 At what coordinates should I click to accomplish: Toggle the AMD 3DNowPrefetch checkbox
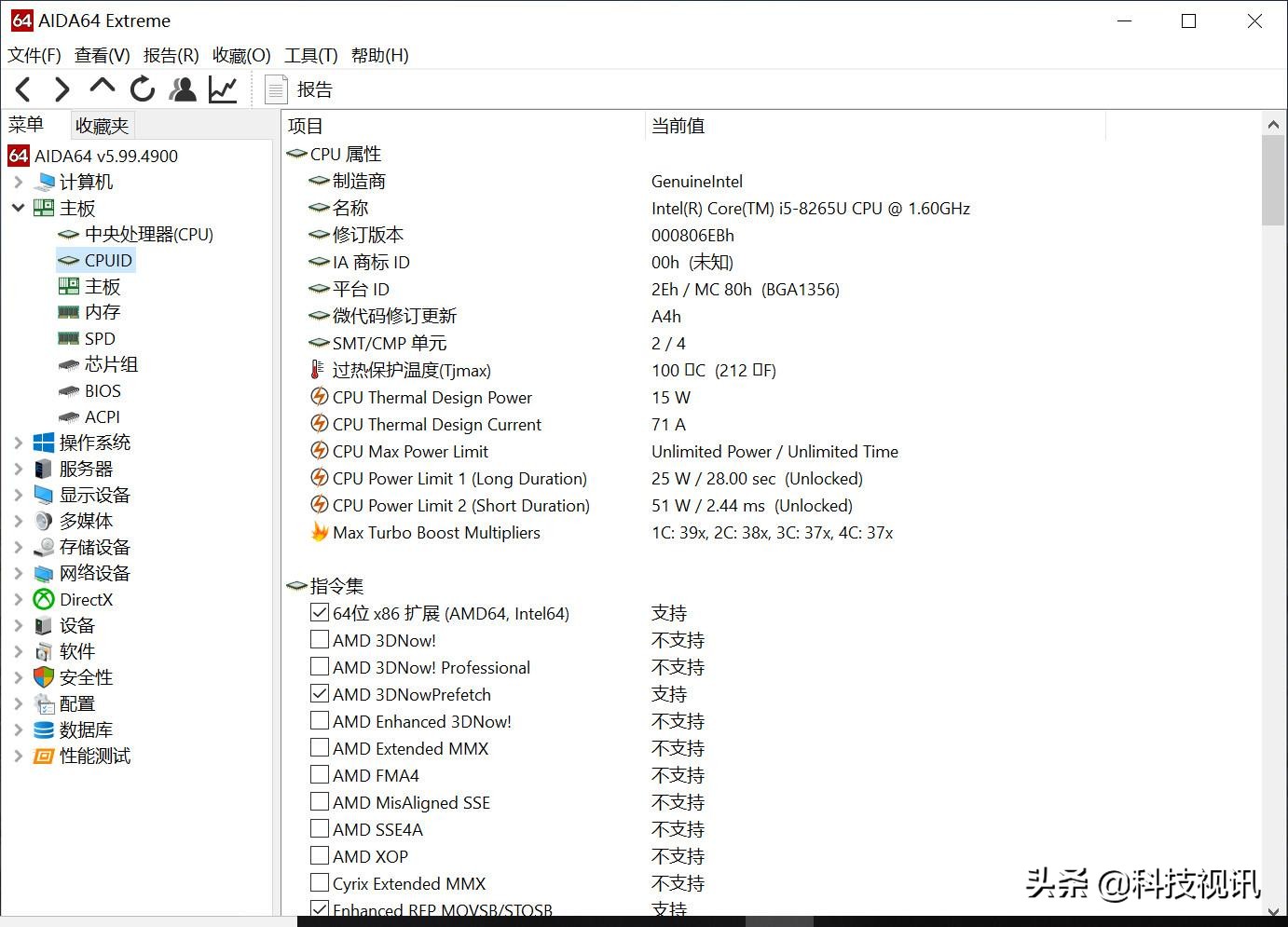coord(320,693)
